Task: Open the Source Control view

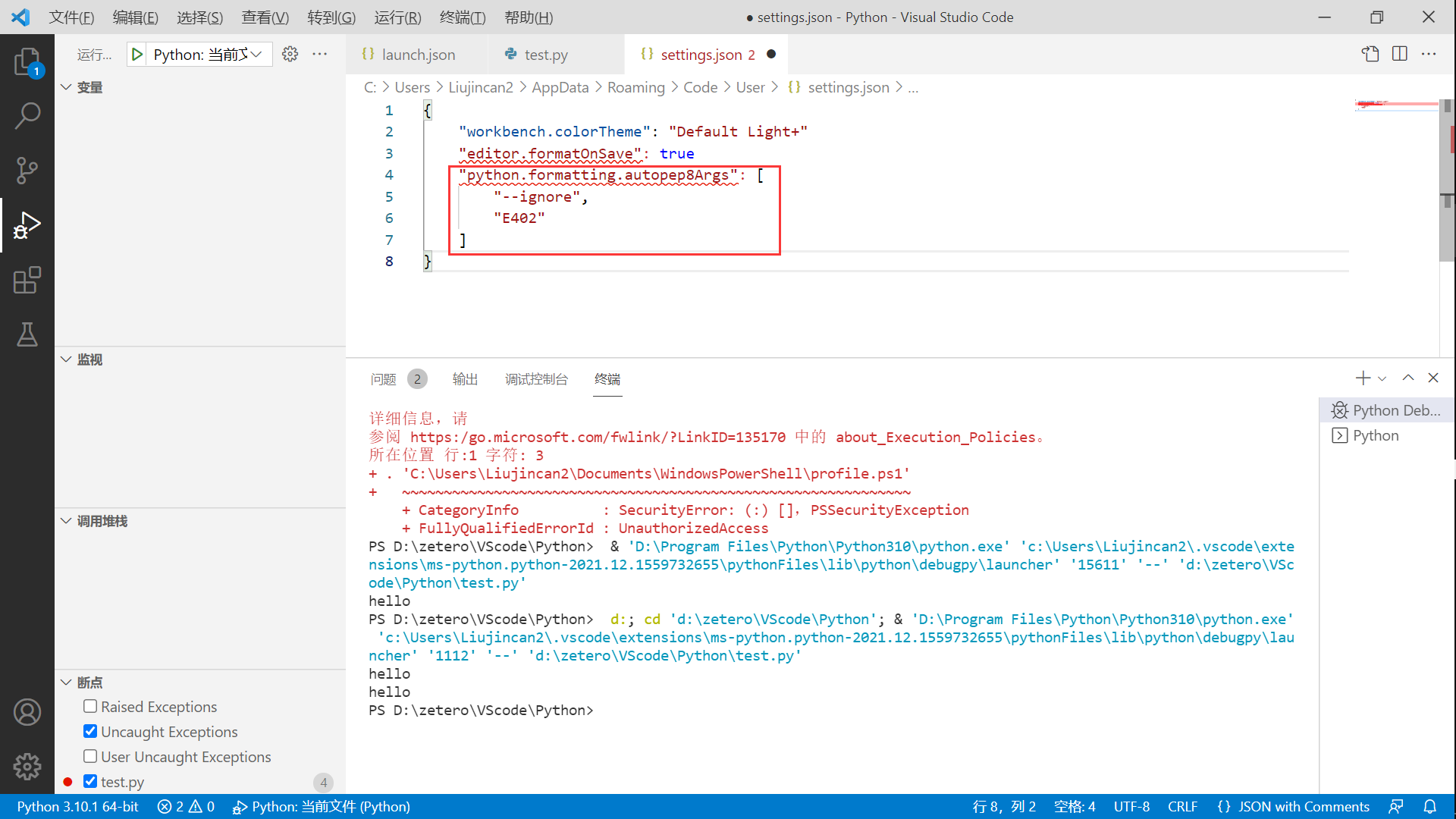Action: pos(27,171)
